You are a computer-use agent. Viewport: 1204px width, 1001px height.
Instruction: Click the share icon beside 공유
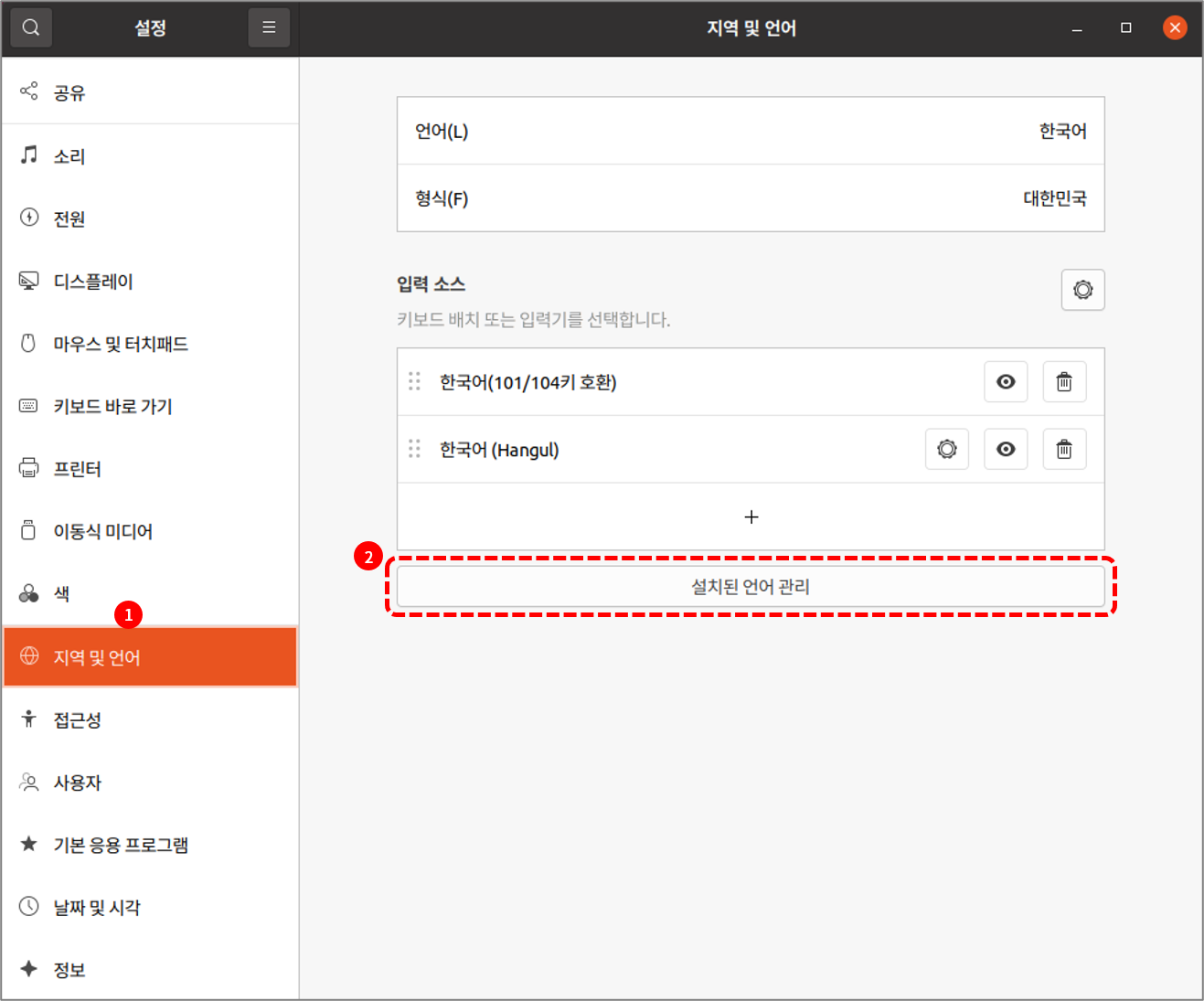29,91
